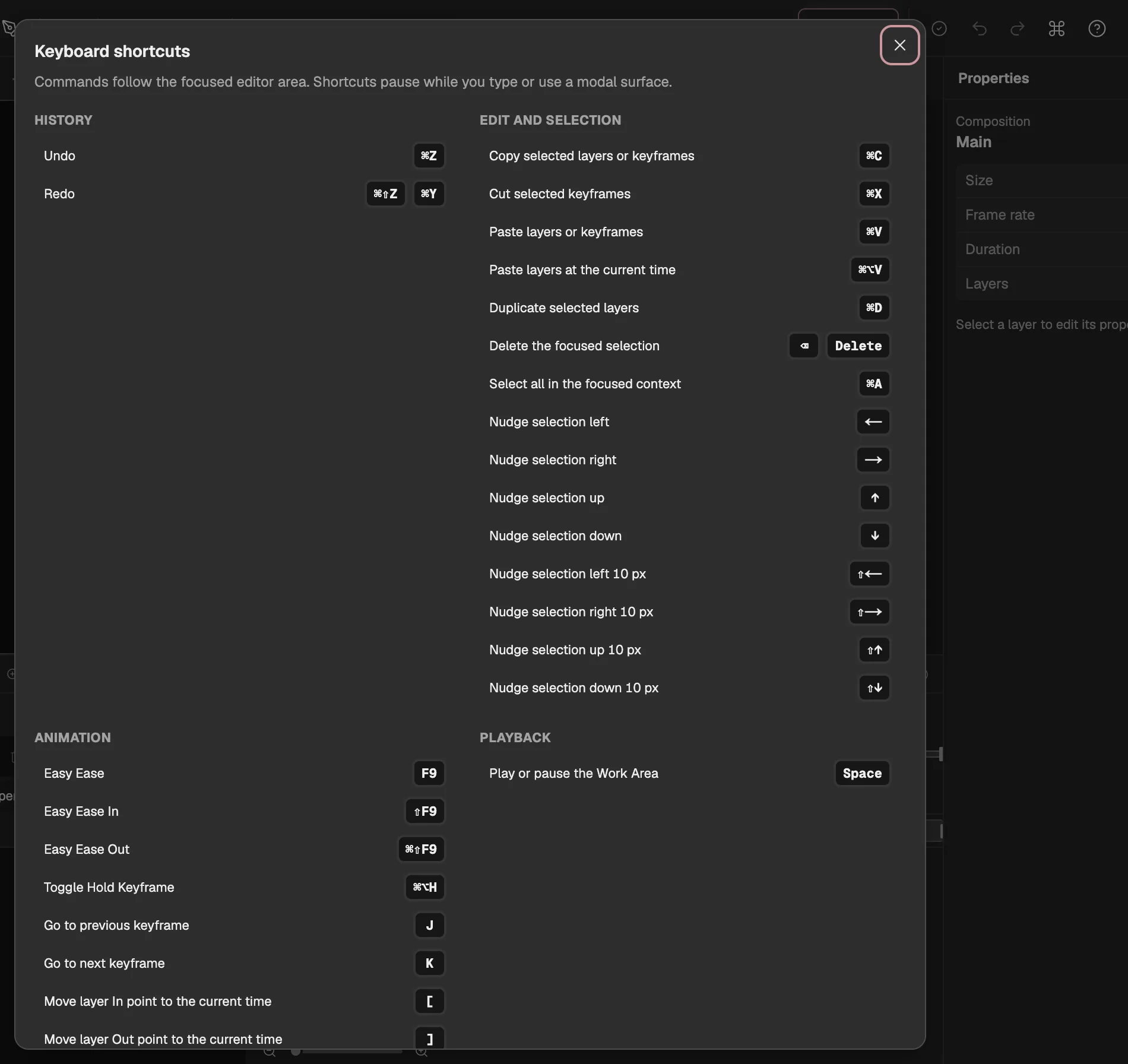The width and height of the screenshot is (1128, 1064).
Task: Close the Keyboard shortcuts dialog
Action: pos(899,45)
